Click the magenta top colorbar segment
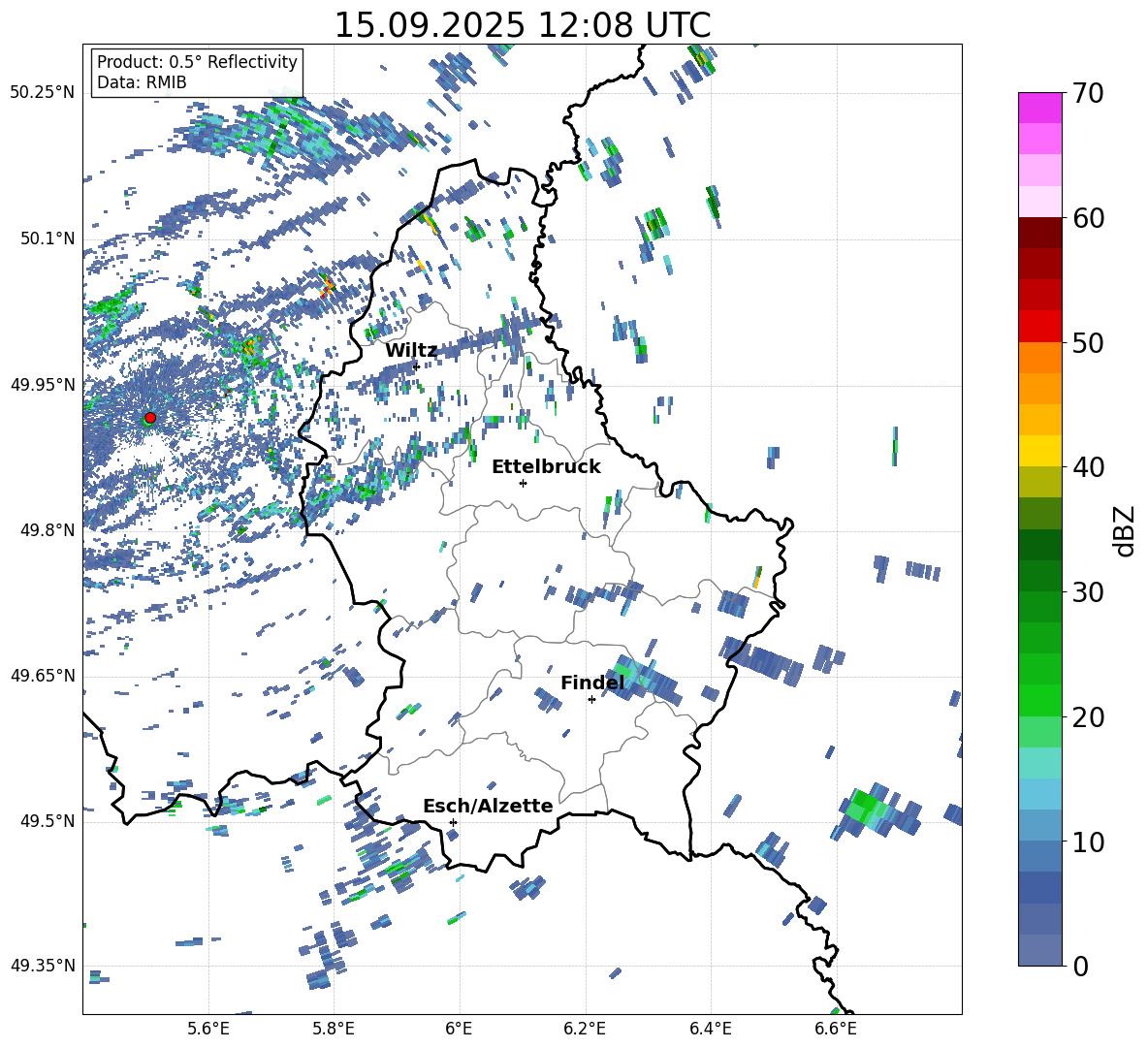The image size is (1148, 1048). pos(1039,108)
